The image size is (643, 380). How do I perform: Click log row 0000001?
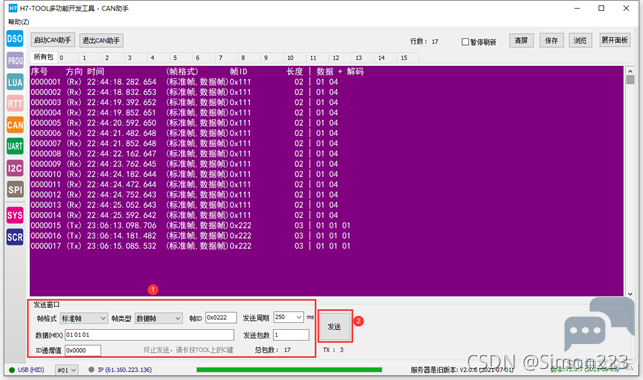click(185, 82)
